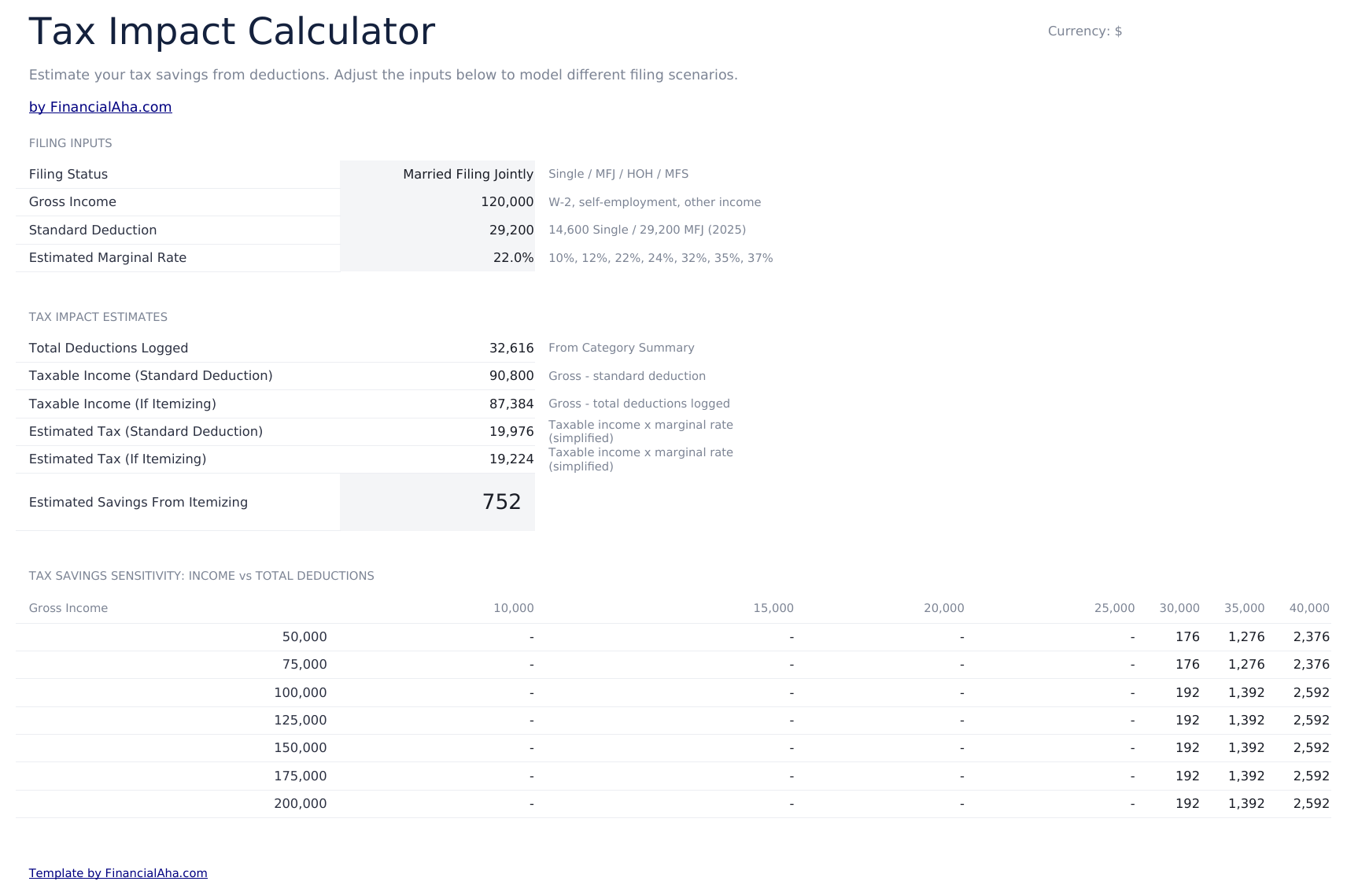Click the Standard Deduction label

pyautogui.click(x=93, y=230)
